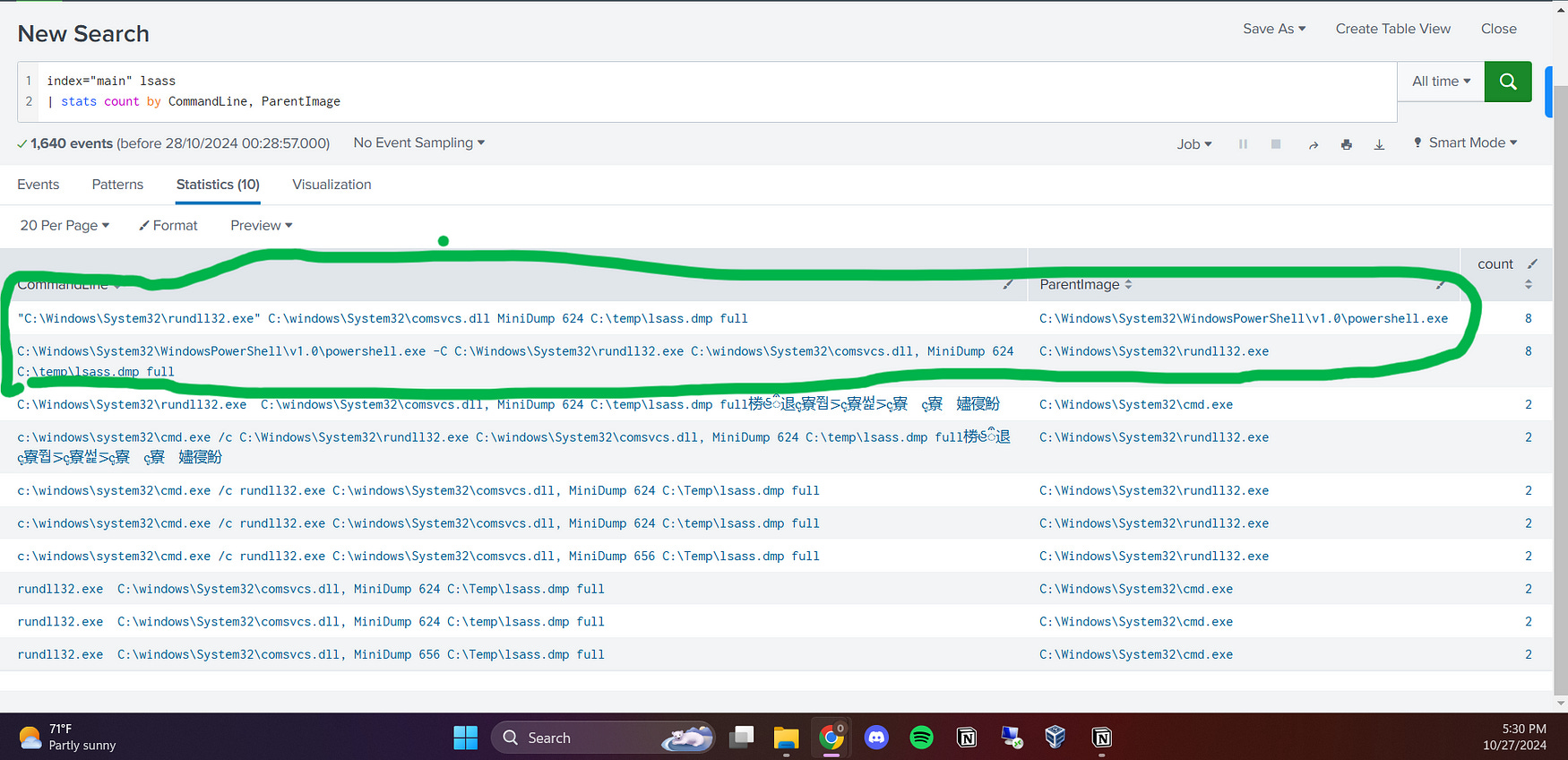Open Discord from the taskbar
Screen dimensions: 1568x760
(876, 738)
